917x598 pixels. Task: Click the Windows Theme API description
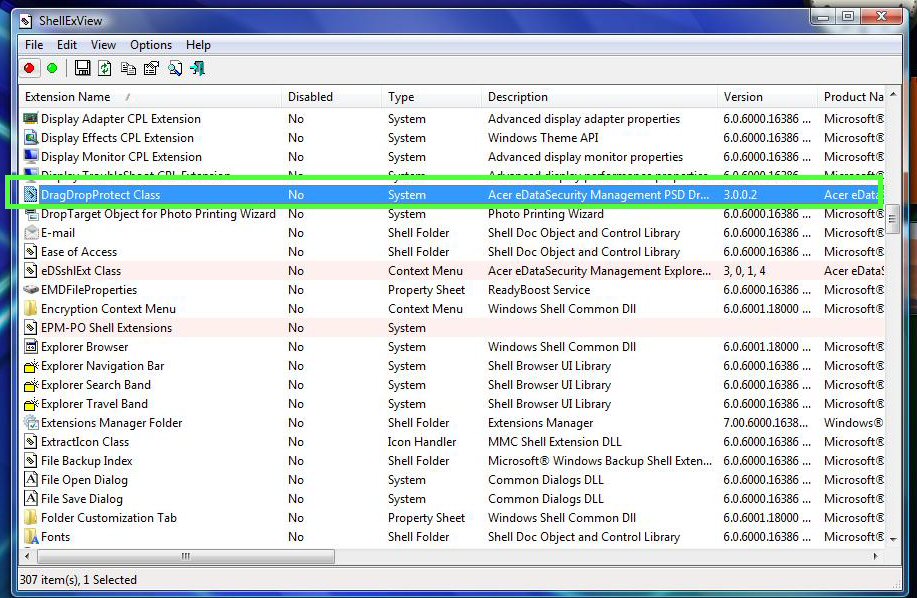click(x=543, y=138)
